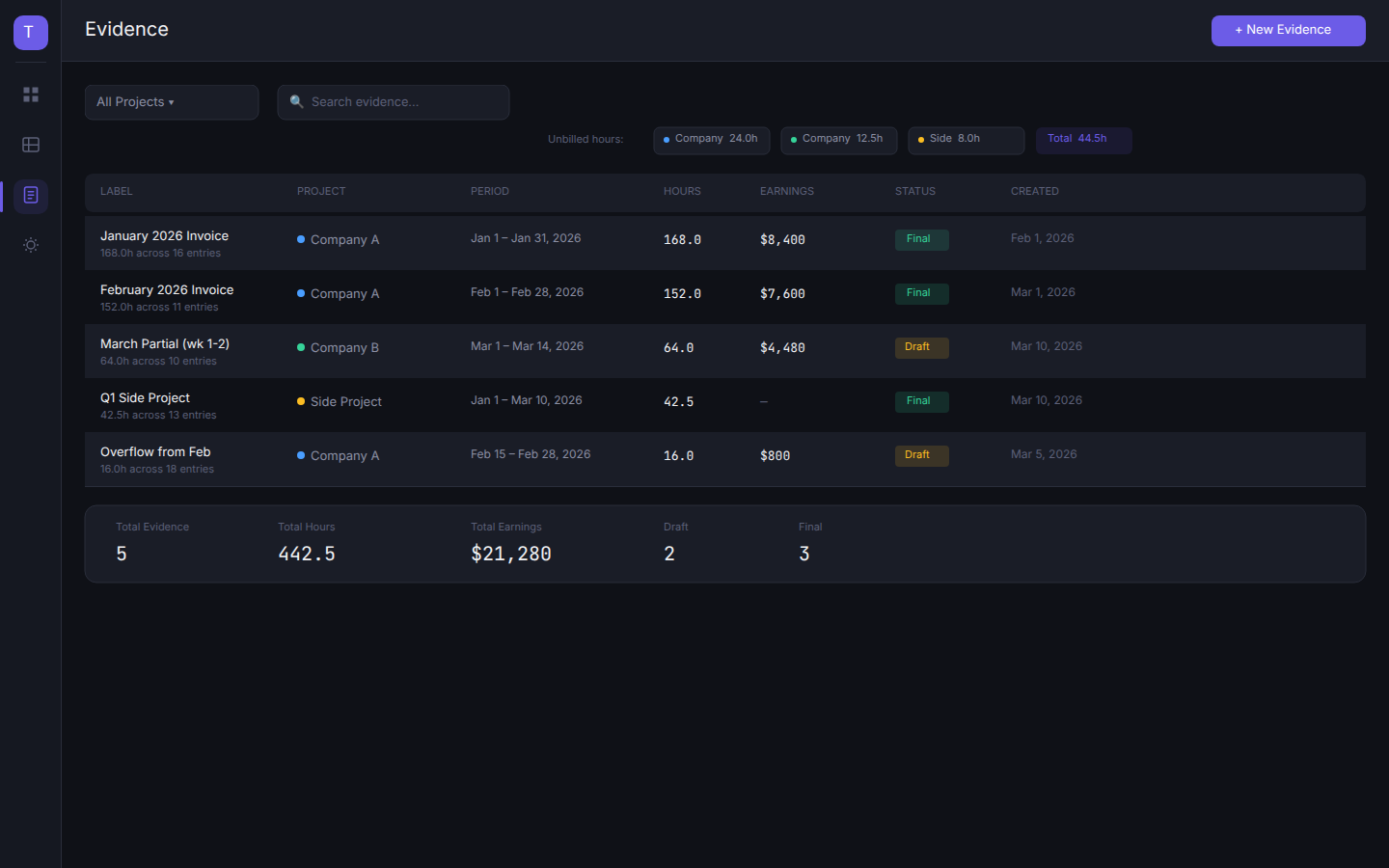This screenshot has height=868, width=1389.
Task: Click the magnifier icon in search box
Action: (297, 102)
